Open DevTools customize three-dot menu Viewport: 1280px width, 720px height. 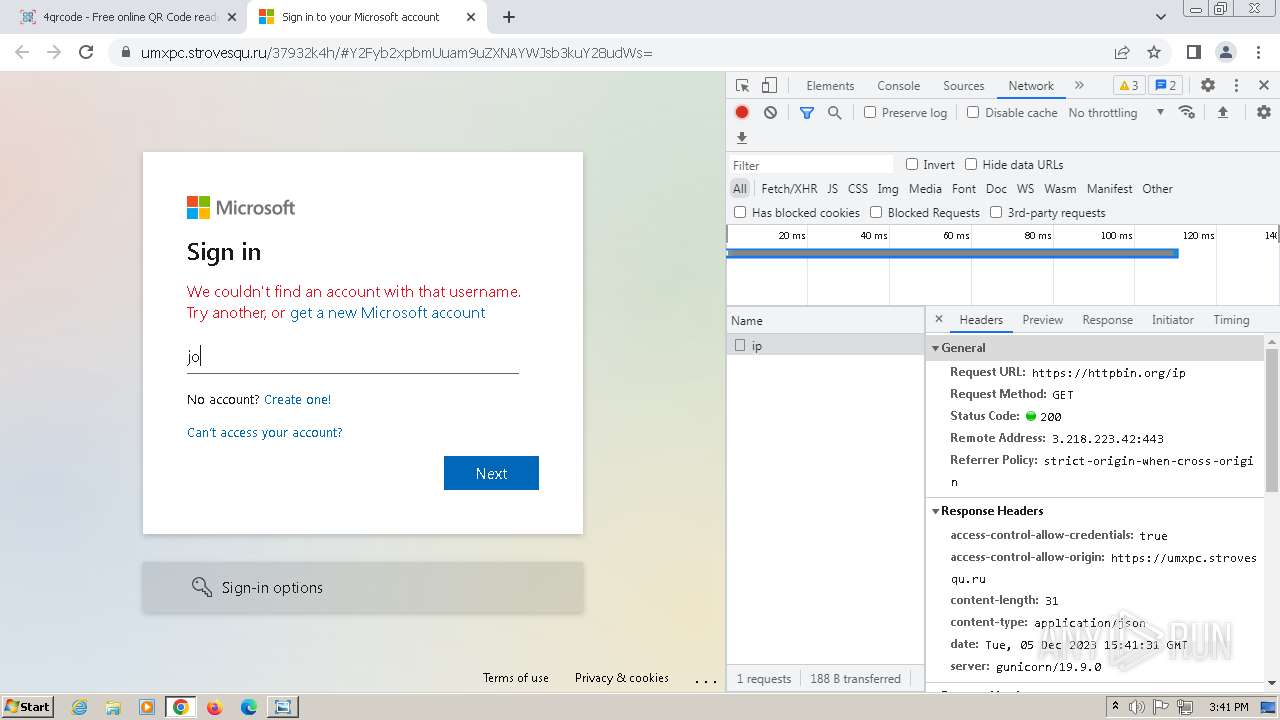coord(1236,86)
